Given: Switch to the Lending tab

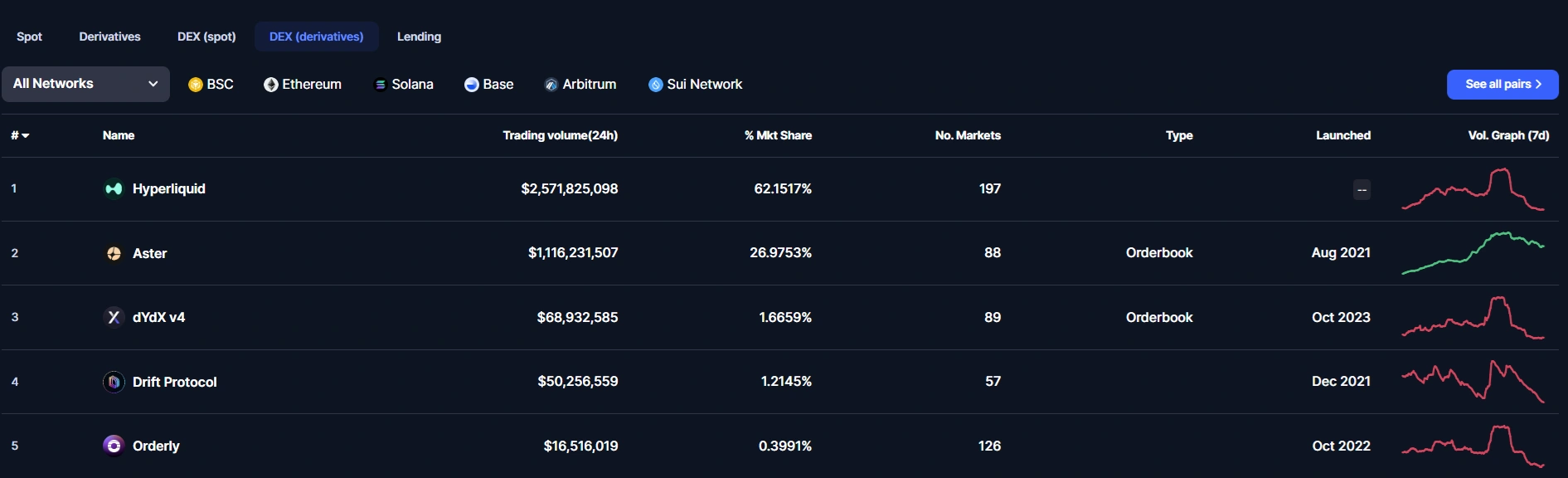Looking at the screenshot, I should 419,37.
